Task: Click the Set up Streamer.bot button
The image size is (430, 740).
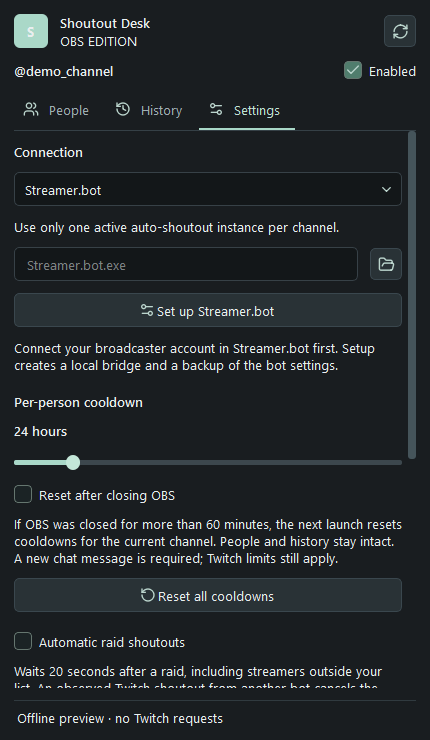Action: (208, 311)
